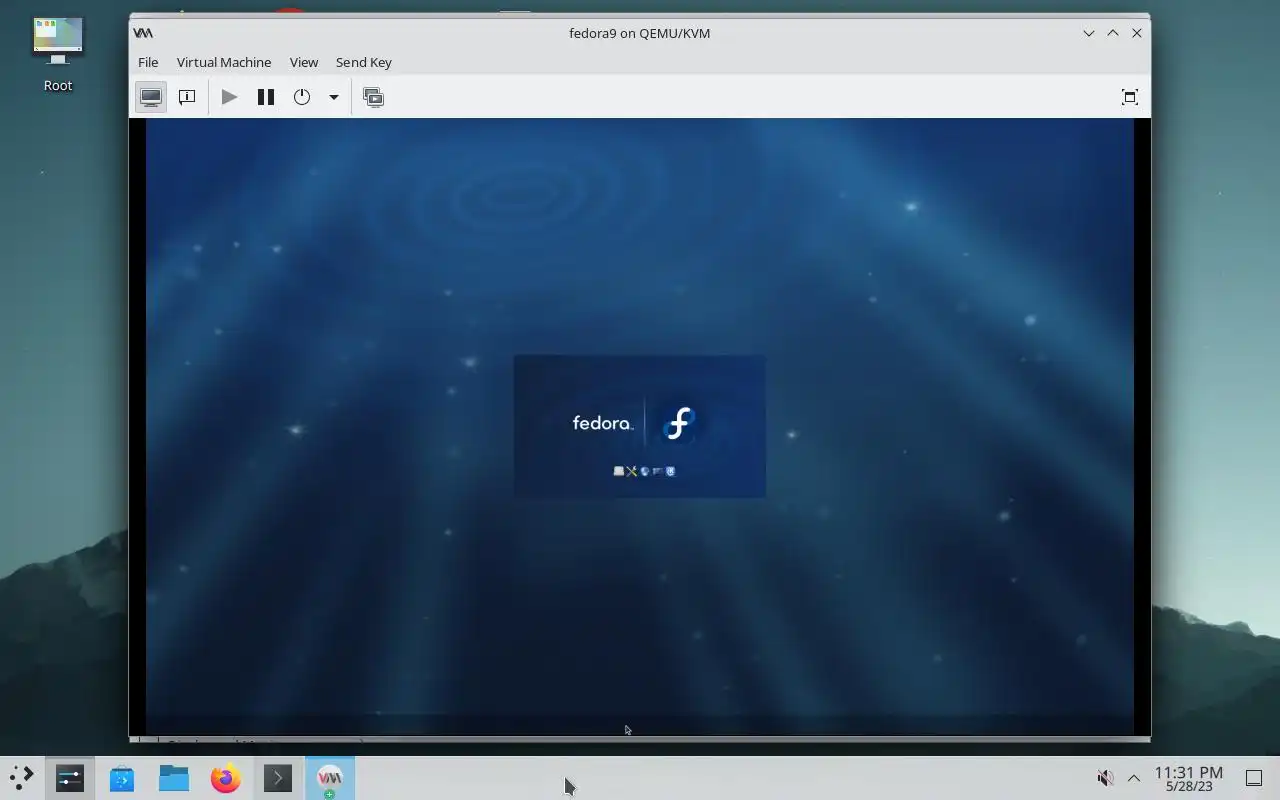Show virtual hardware details

pos(187,97)
